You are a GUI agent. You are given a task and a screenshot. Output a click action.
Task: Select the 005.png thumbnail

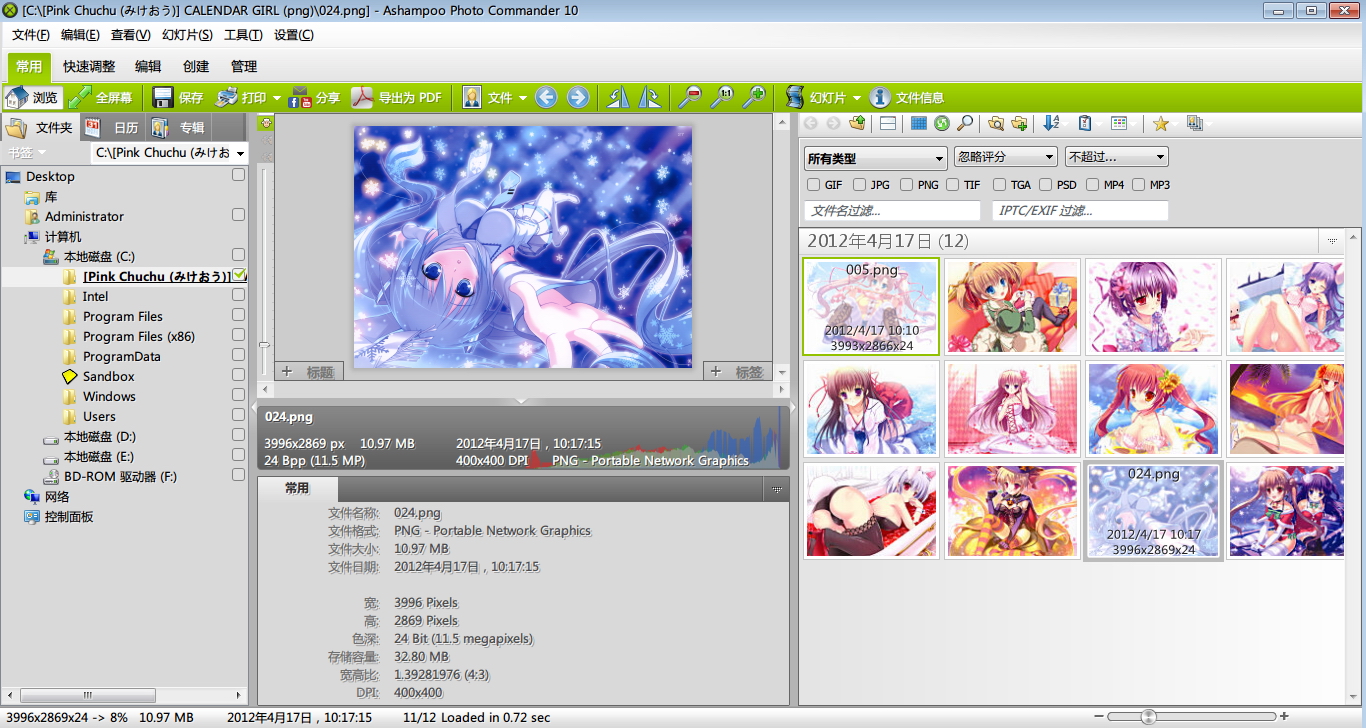[871, 306]
